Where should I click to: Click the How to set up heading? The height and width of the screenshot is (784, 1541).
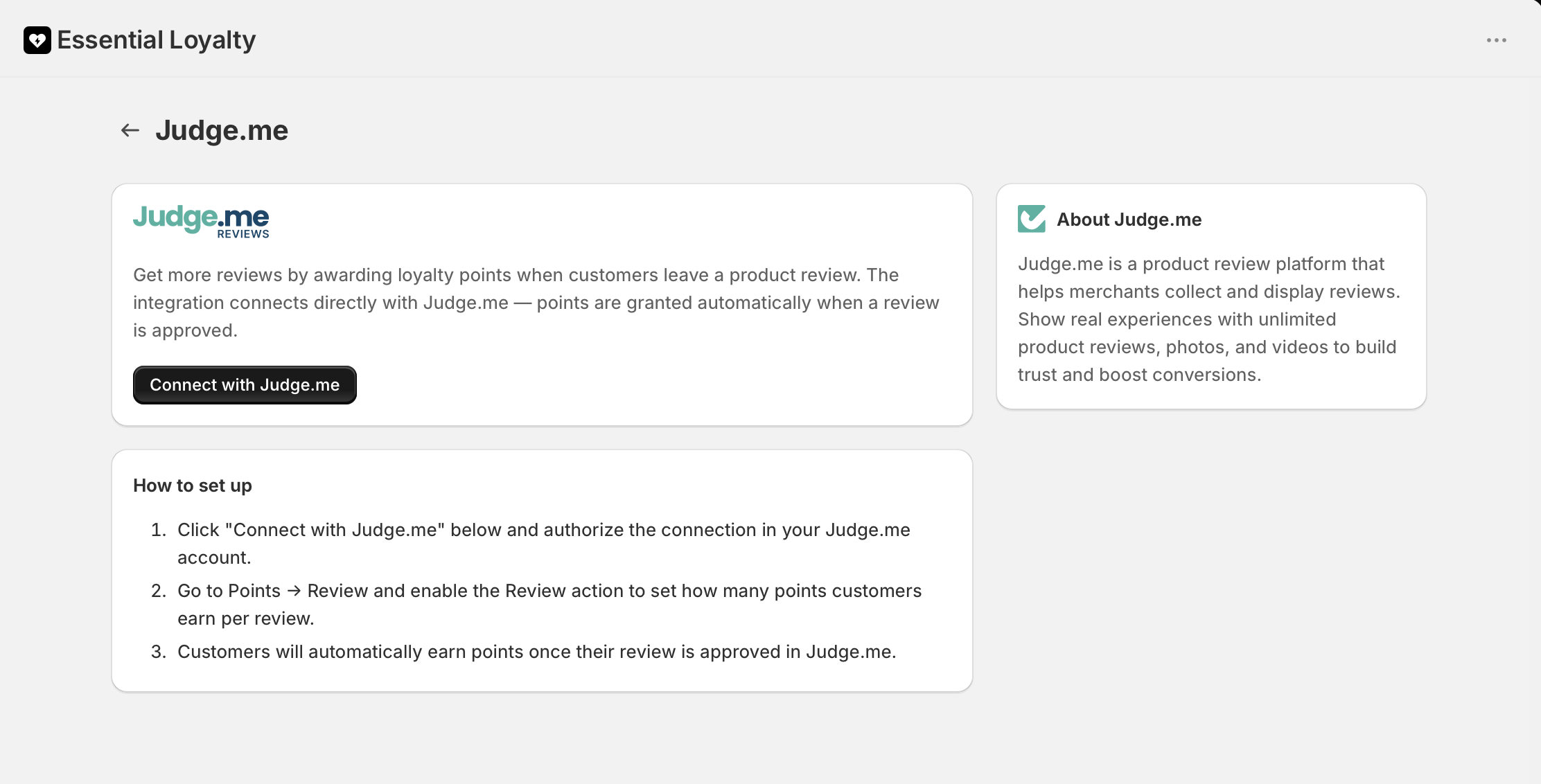pos(193,485)
